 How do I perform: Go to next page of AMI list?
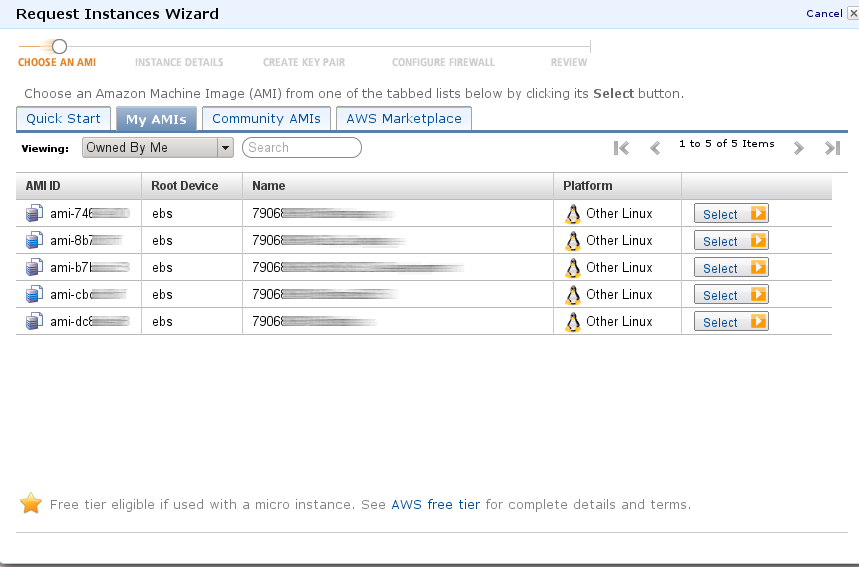coord(799,148)
